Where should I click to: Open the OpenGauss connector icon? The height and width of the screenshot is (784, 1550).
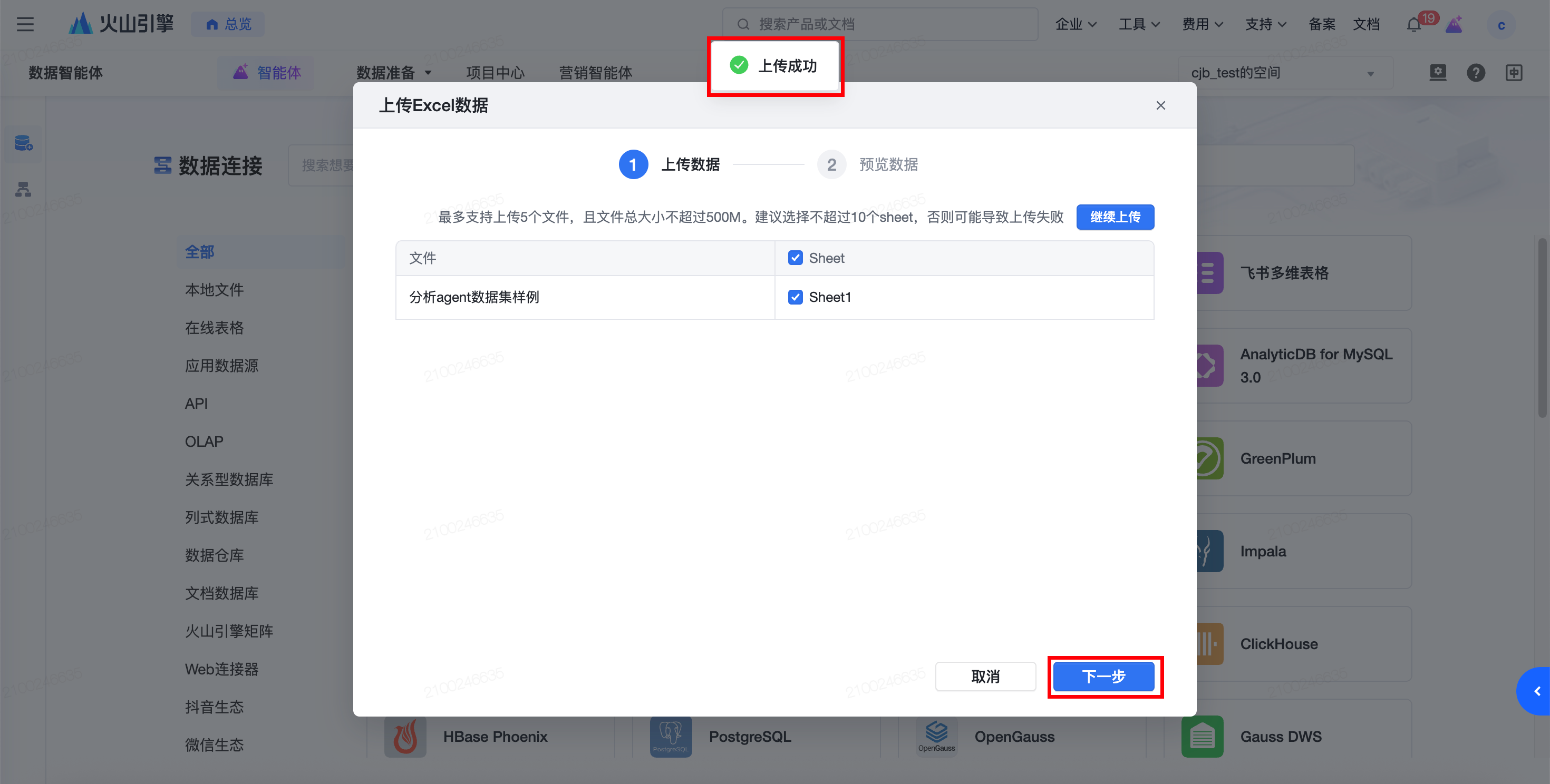(x=936, y=736)
